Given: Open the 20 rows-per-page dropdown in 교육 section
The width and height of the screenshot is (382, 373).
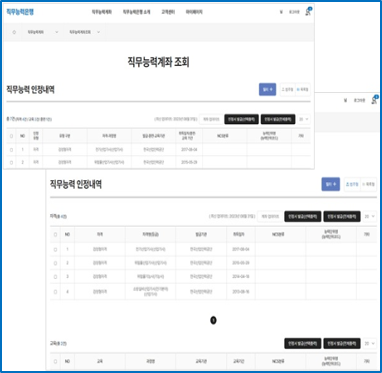Looking at the screenshot, I should [370, 343].
